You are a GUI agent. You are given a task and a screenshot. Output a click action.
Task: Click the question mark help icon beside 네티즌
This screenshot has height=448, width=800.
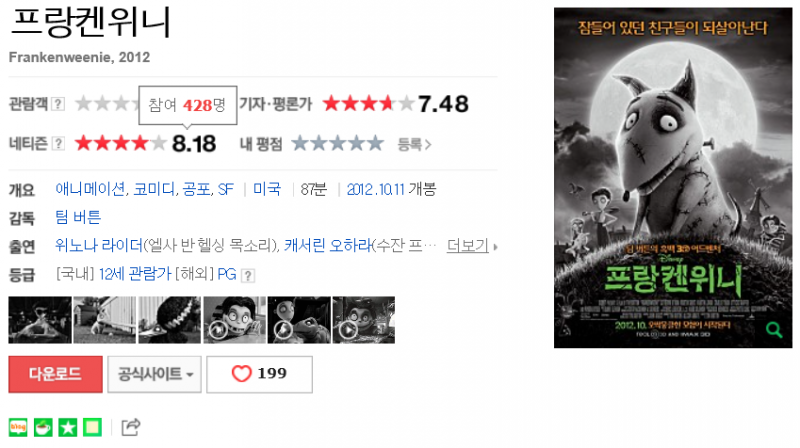(x=58, y=144)
